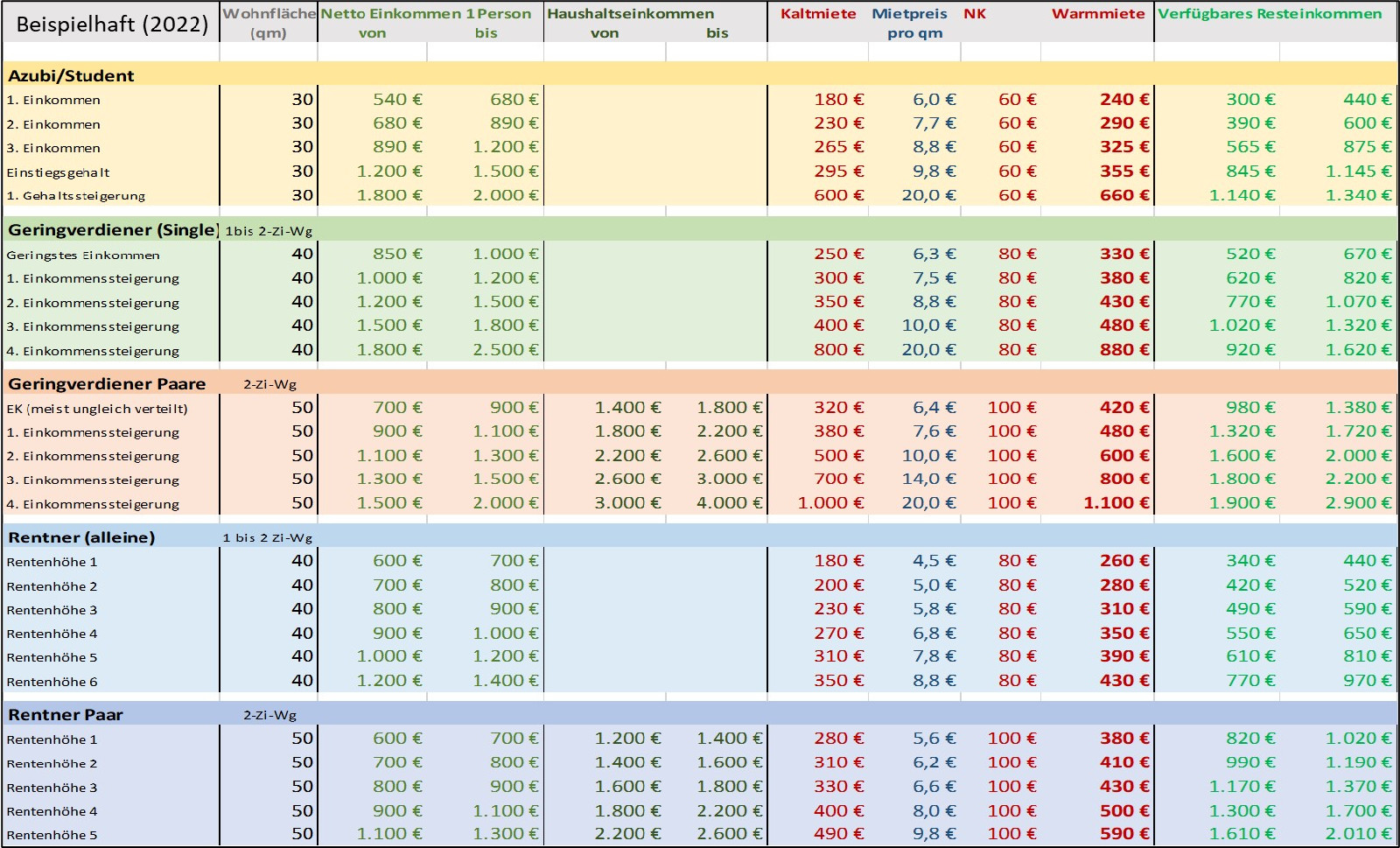1400x848 pixels.
Task: Select the Mietpreis value '14,0 €'
Action: click(928, 480)
